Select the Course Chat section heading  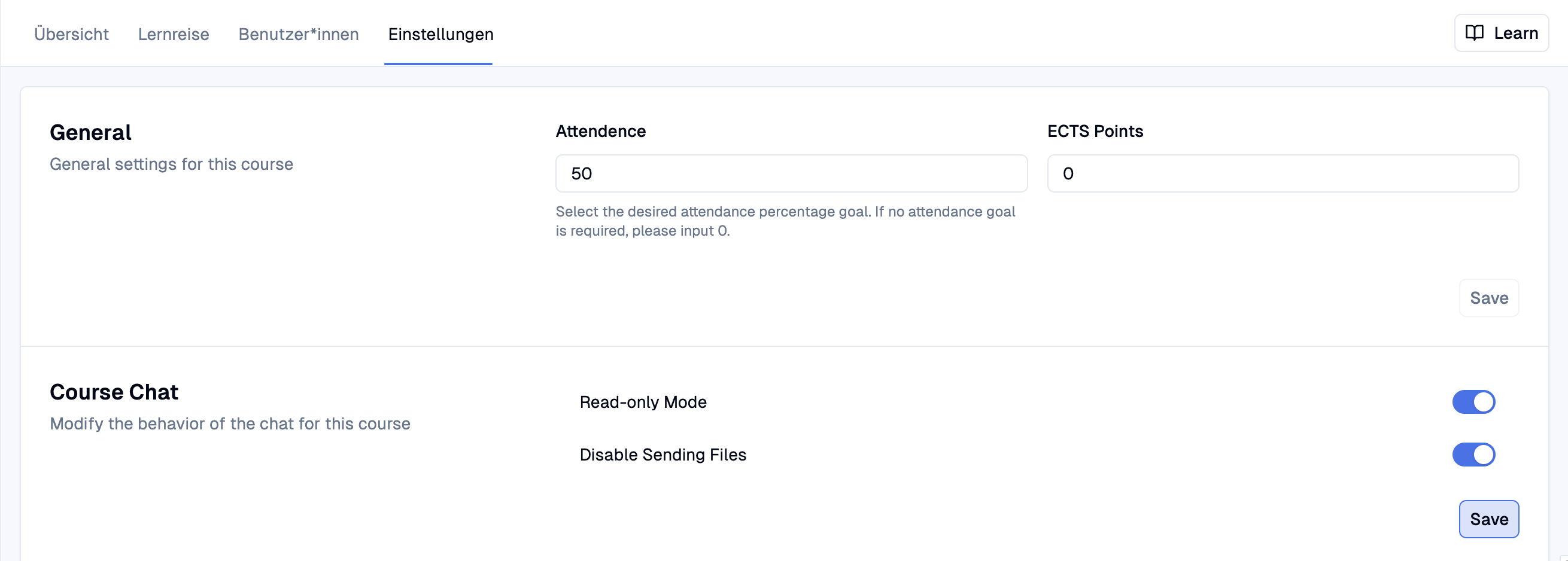[x=114, y=392]
